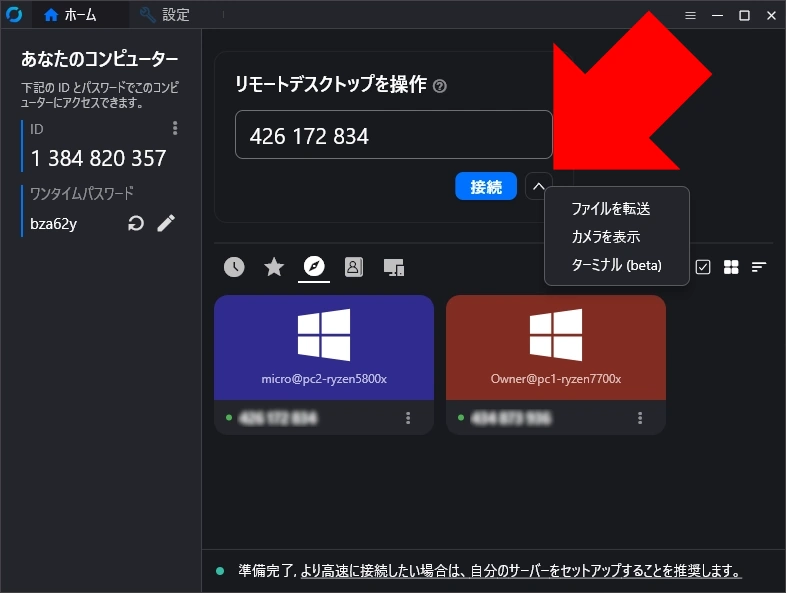Image resolution: width=786 pixels, height=593 pixels.
Task: Select ターミナル (beta) from the menu
Action: (x=617, y=265)
